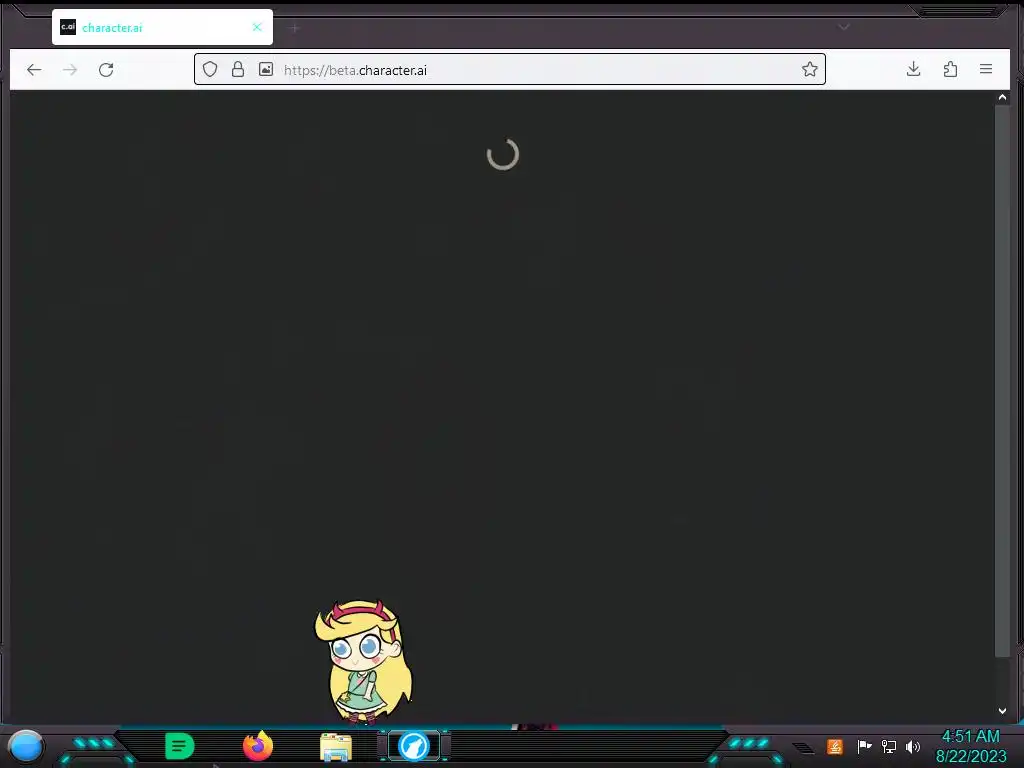Open the Firefox downloads panel
Image resolution: width=1024 pixels, height=768 pixels.
(914, 69)
